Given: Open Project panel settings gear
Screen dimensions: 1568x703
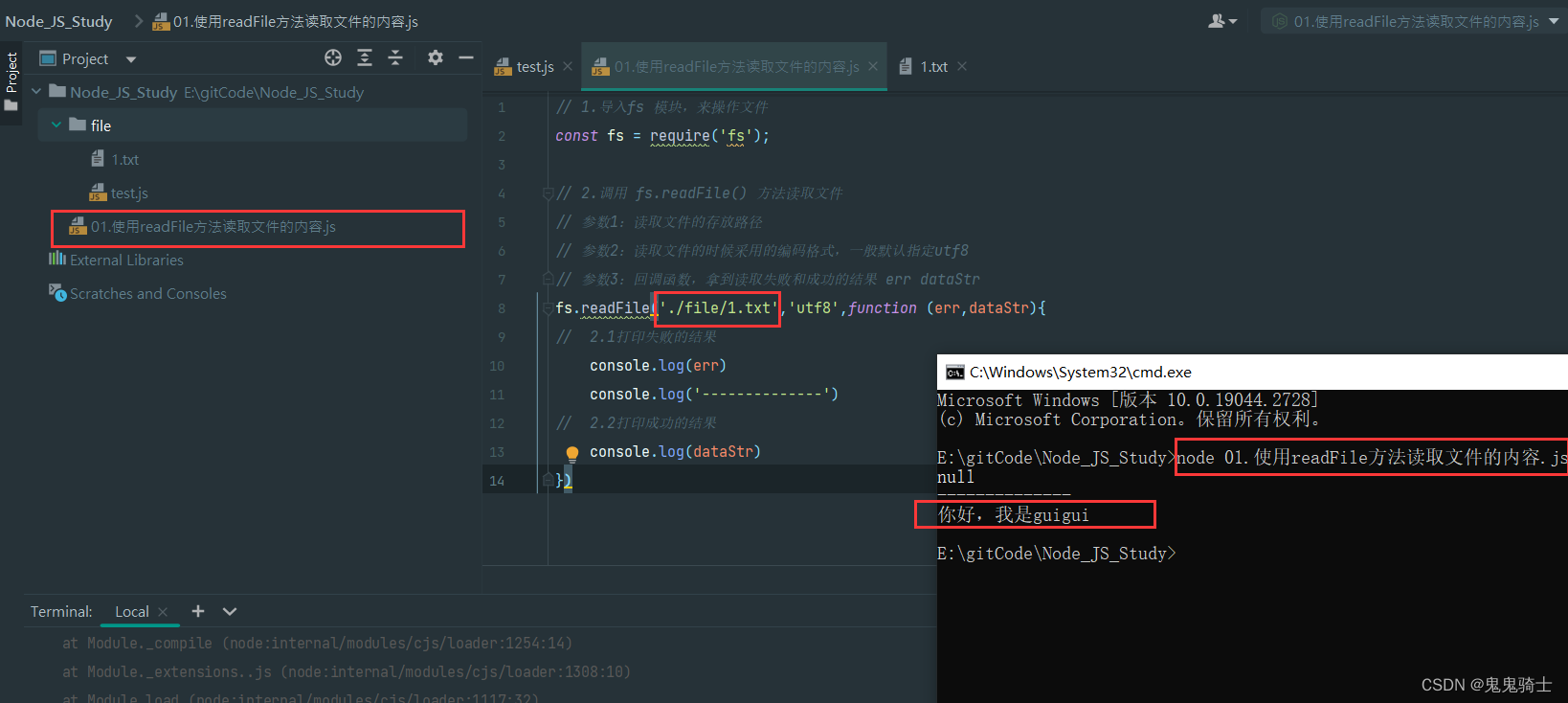Looking at the screenshot, I should (436, 58).
